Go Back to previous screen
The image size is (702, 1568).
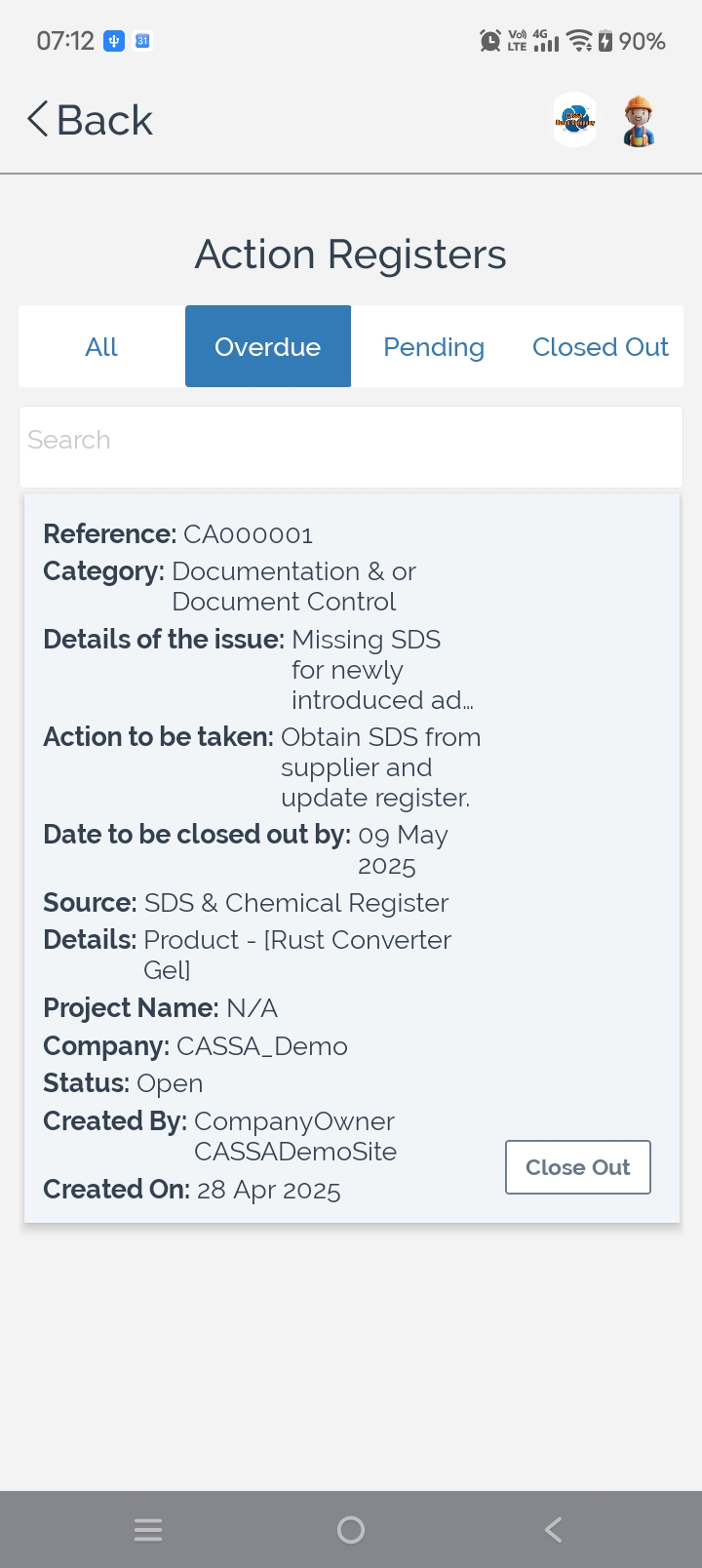[x=90, y=120]
